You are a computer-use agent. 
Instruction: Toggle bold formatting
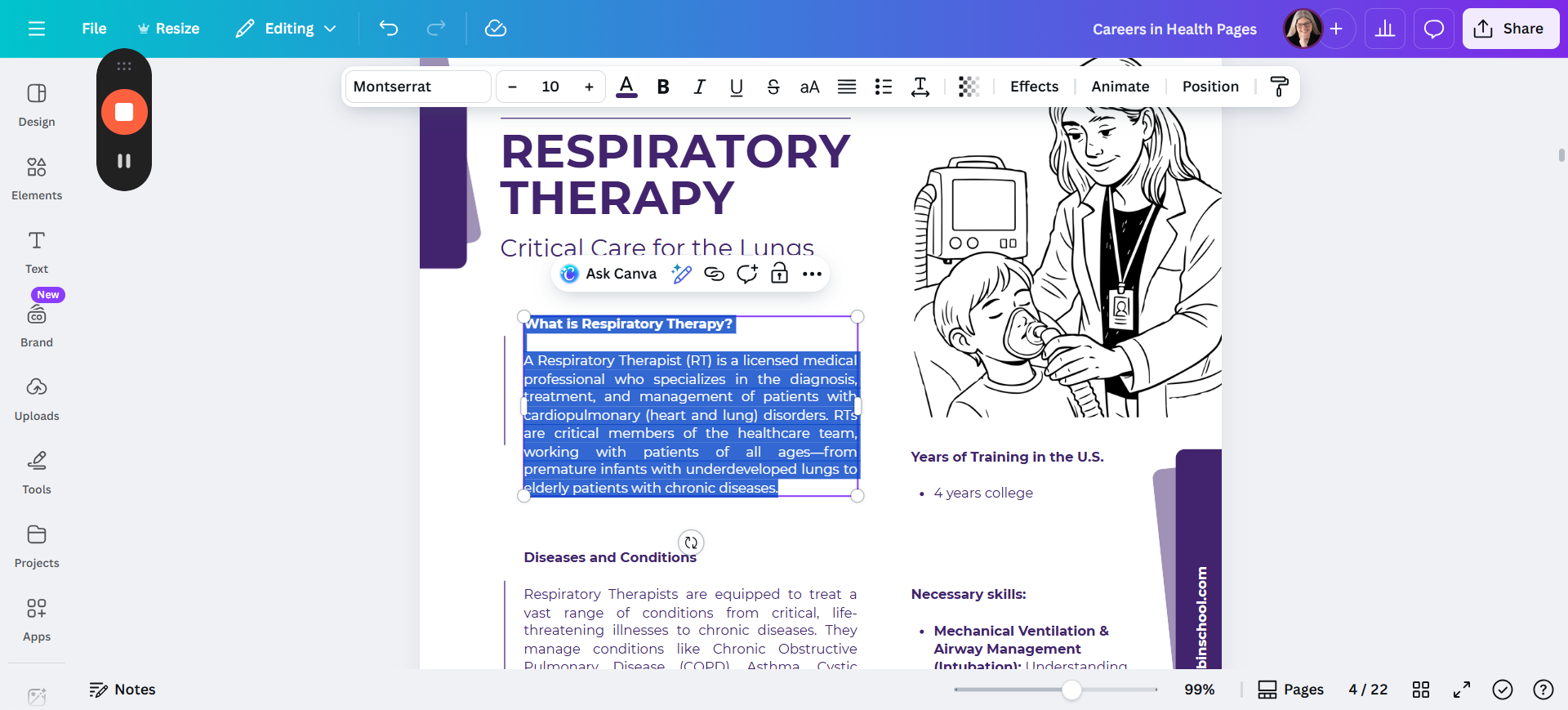[663, 87]
